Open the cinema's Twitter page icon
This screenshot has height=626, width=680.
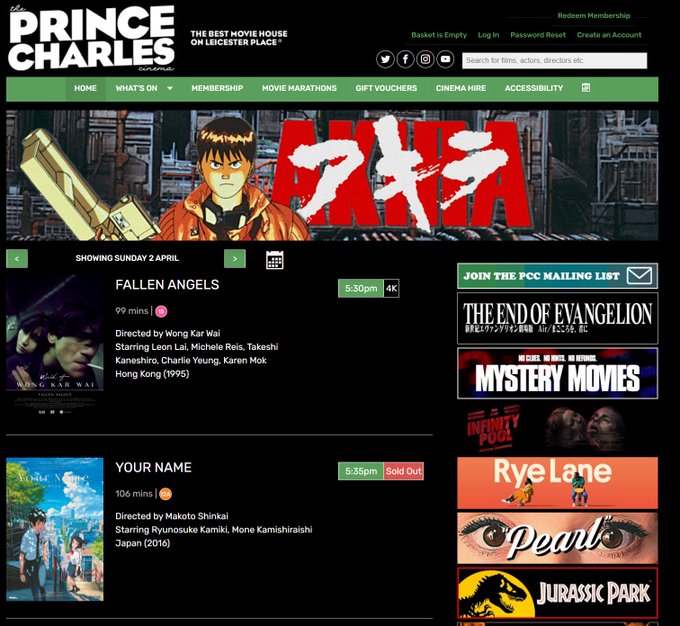(385, 59)
